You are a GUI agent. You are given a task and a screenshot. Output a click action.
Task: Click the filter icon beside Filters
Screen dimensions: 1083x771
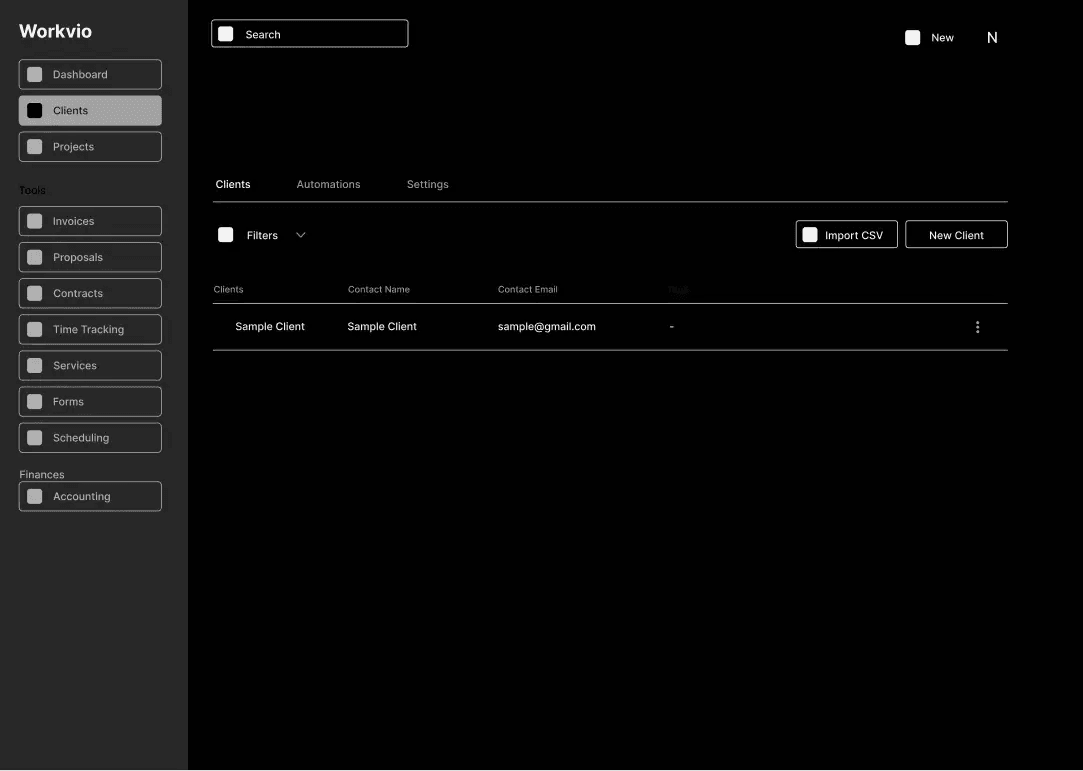[226, 235]
